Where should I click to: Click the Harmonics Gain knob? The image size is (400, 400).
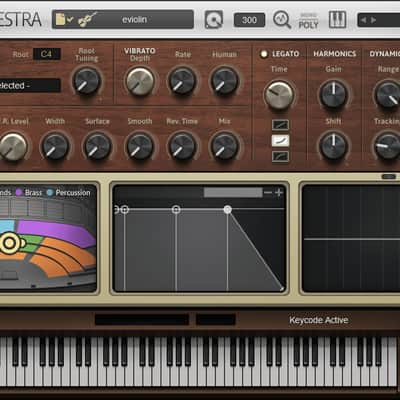coord(334,95)
